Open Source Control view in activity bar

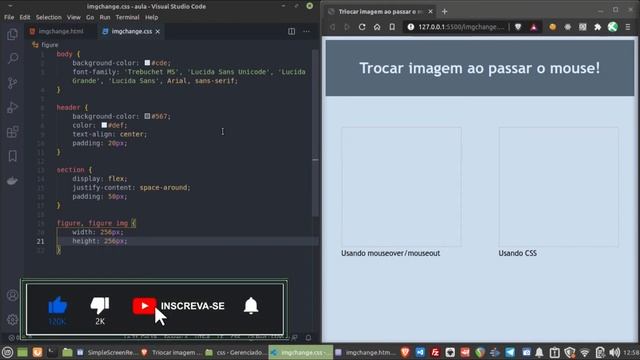click(12, 83)
